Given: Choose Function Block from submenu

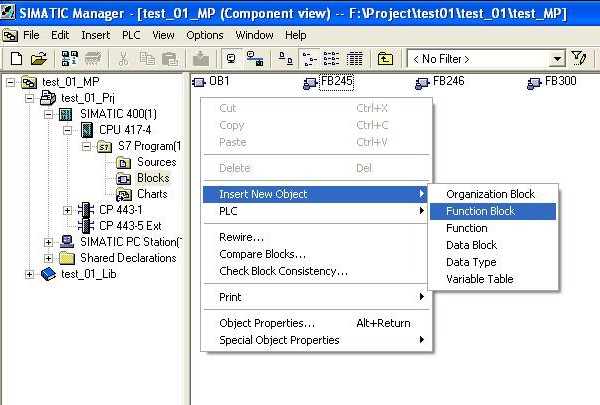Looking at the screenshot, I should tap(493, 211).
